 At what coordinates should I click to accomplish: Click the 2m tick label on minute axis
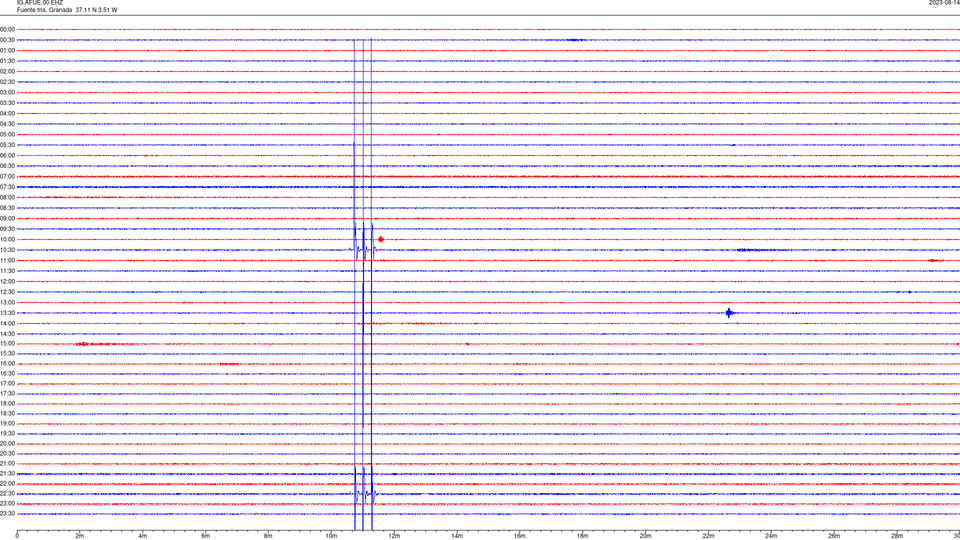(80, 536)
